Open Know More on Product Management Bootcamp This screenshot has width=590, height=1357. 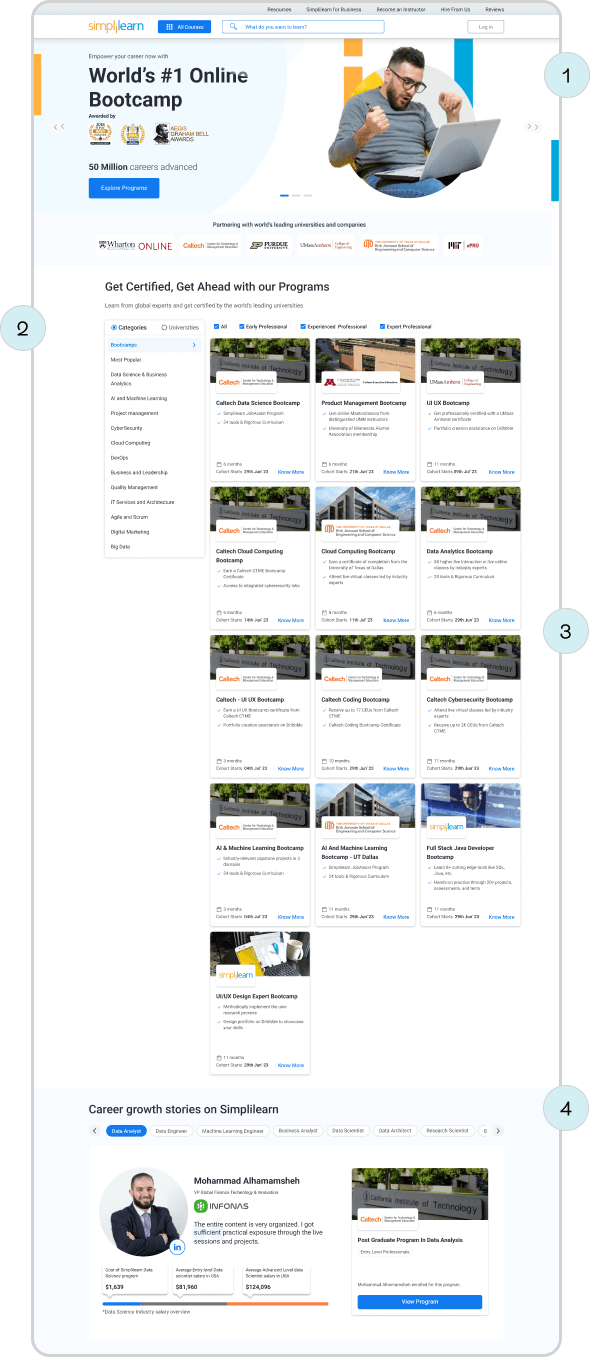[396, 472]
